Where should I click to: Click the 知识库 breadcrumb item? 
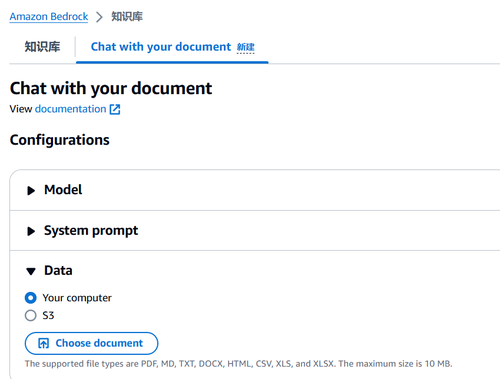pos(127,17)
